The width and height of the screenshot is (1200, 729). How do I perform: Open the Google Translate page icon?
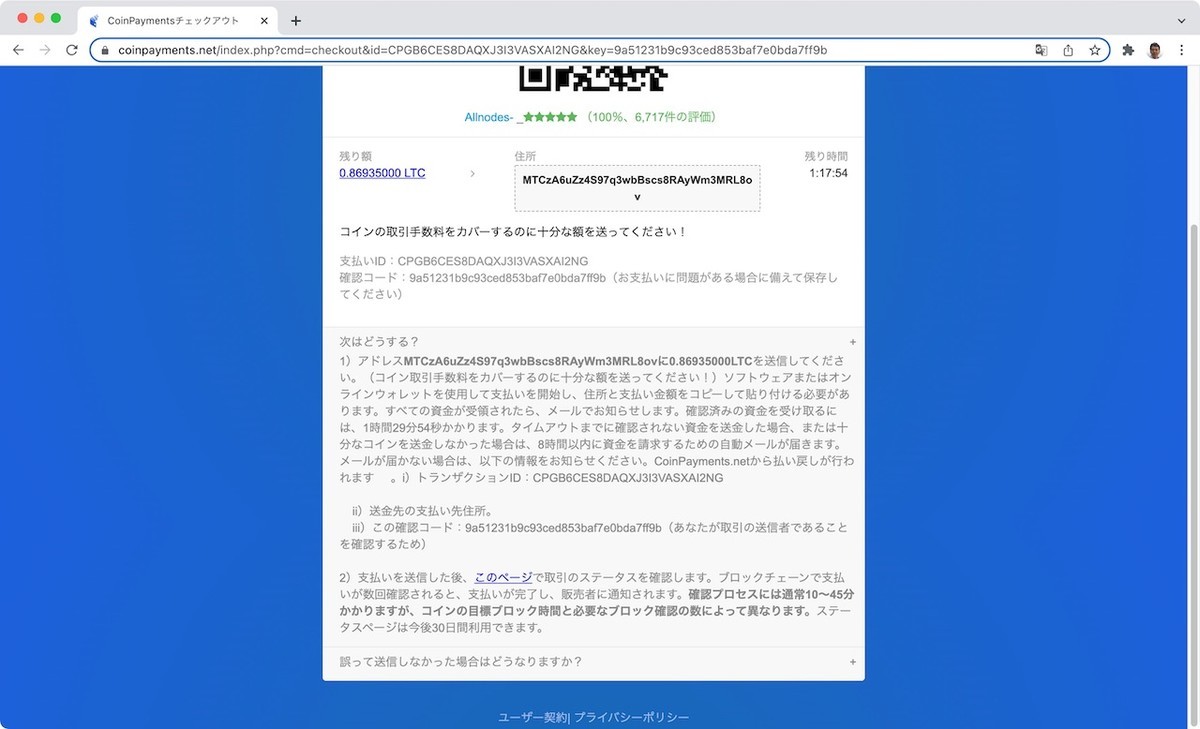coord(1042,50)
